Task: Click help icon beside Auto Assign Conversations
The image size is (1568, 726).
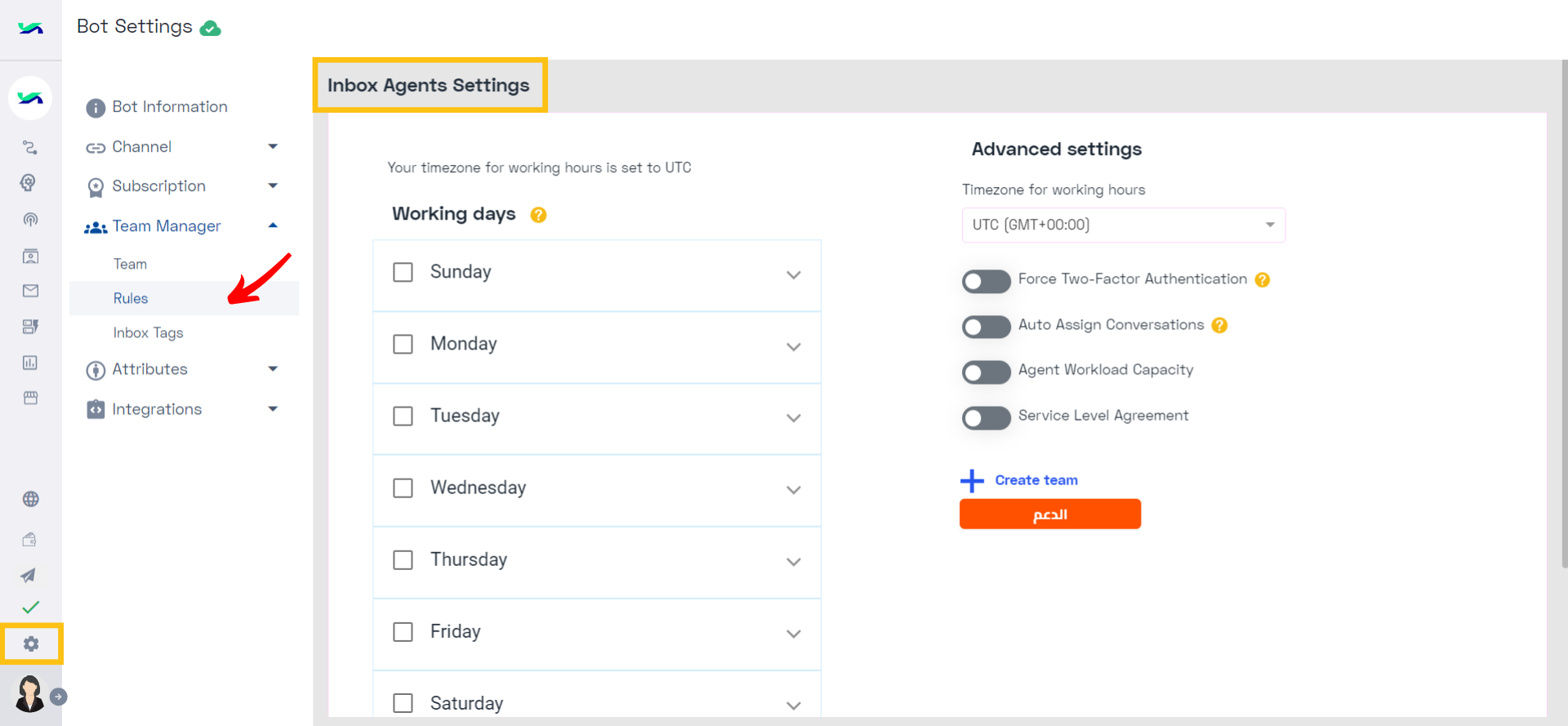Action: click(x=1219, y=325)
